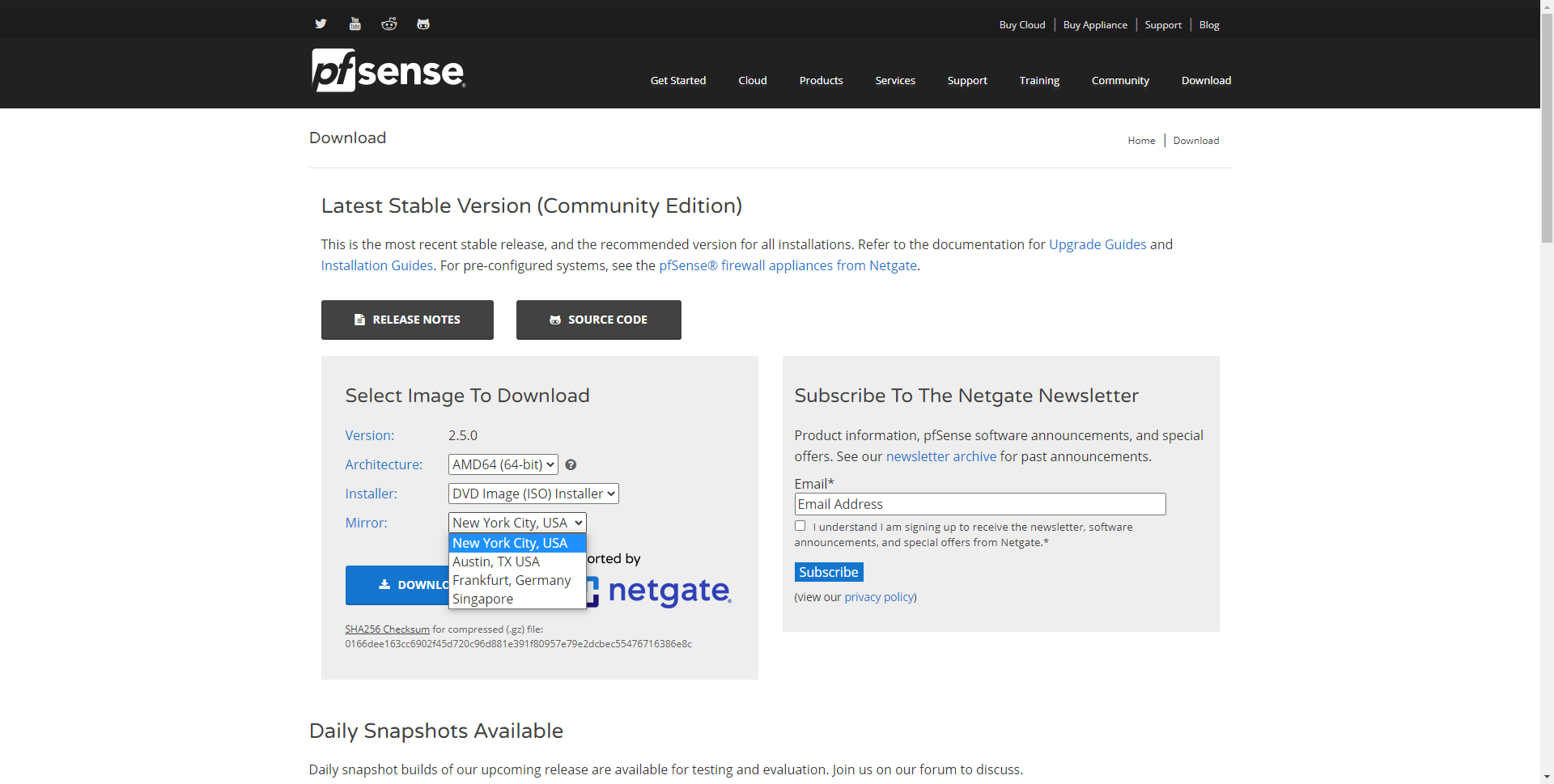This screenshot has height=784, width=1554.
Task: Open the Upgrade Guides link
Action: pyautogui.click(x=1098, y=244)
